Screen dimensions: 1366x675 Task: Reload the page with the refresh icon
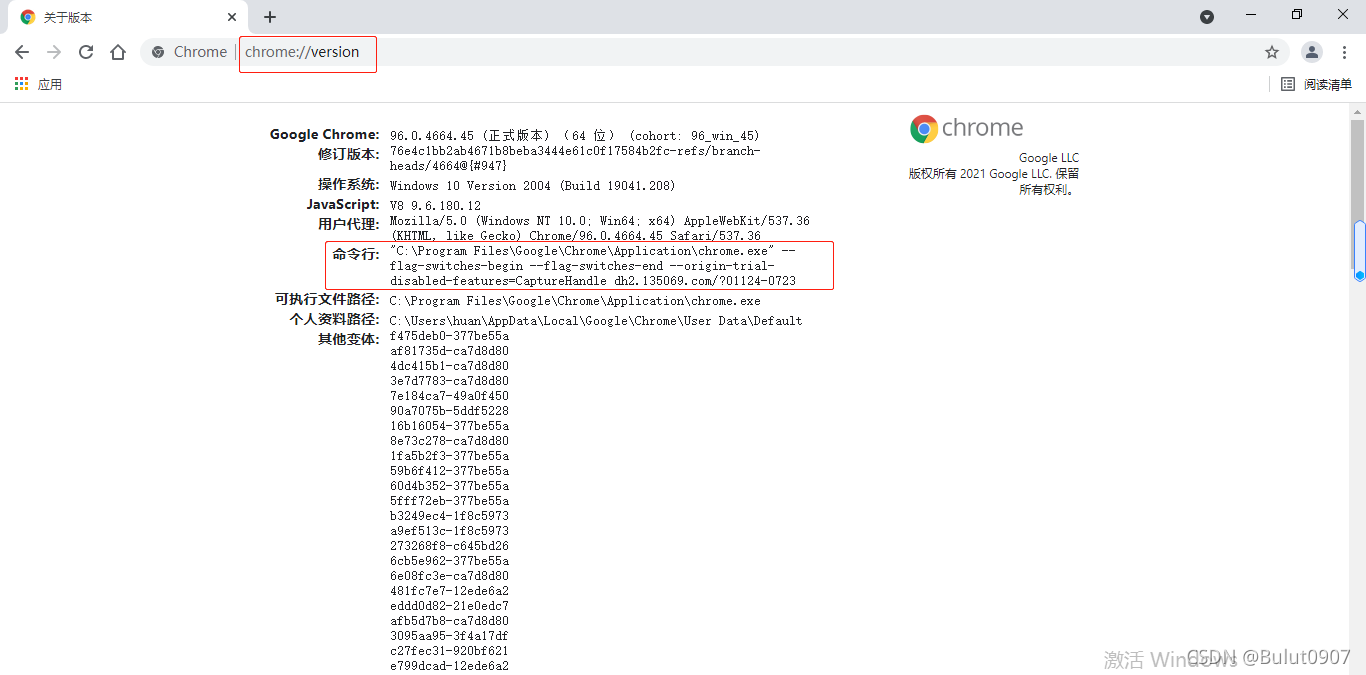pyautogui.click(x=86, y=51)
